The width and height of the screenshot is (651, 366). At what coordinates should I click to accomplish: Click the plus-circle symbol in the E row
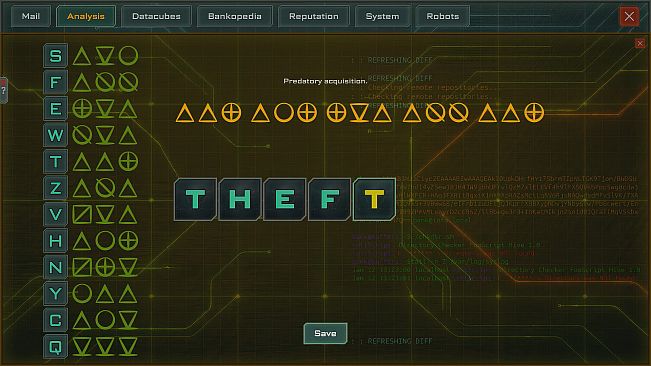(x=82, y=109)
